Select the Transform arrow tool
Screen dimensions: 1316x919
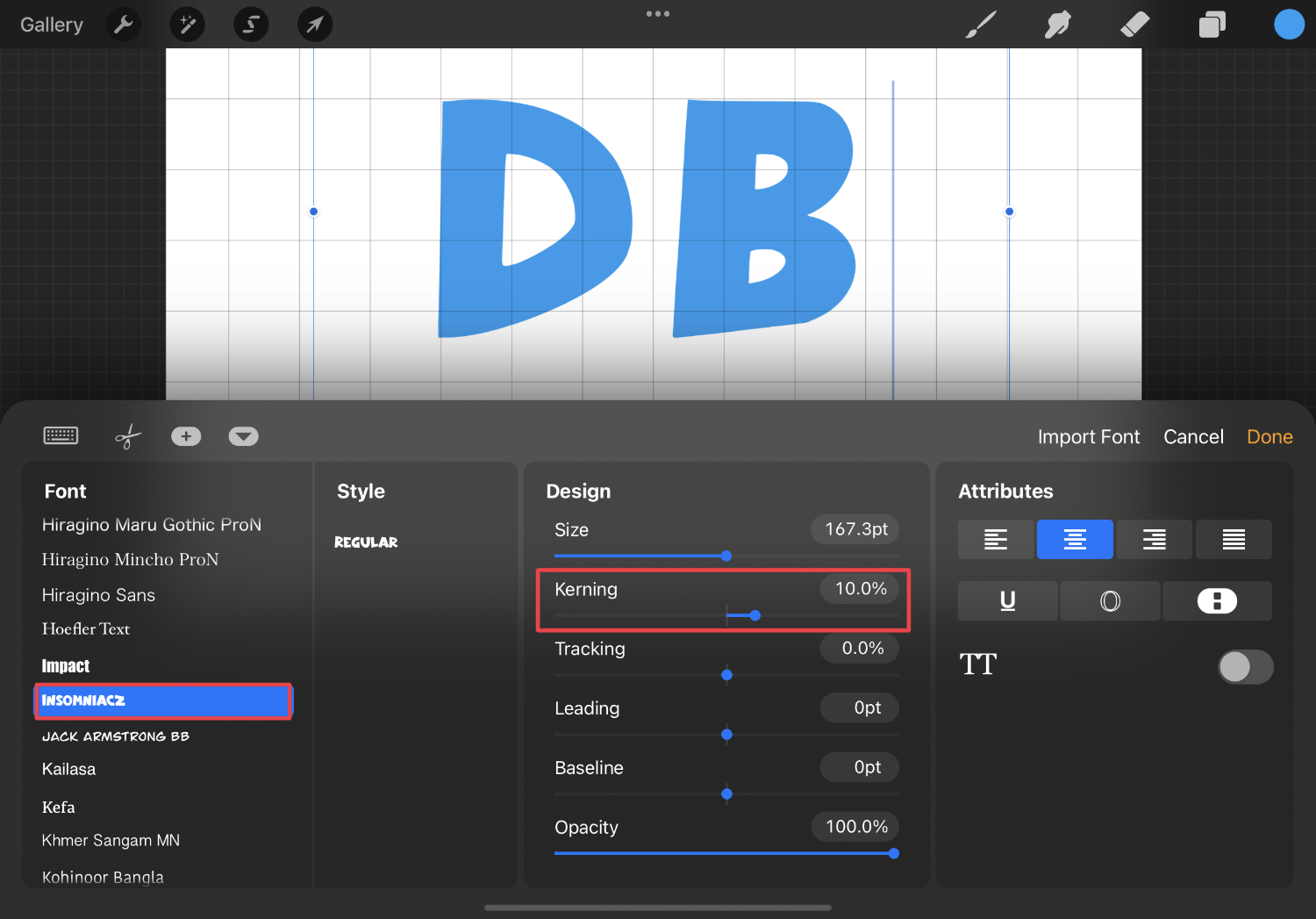click(x=315, y=24)
